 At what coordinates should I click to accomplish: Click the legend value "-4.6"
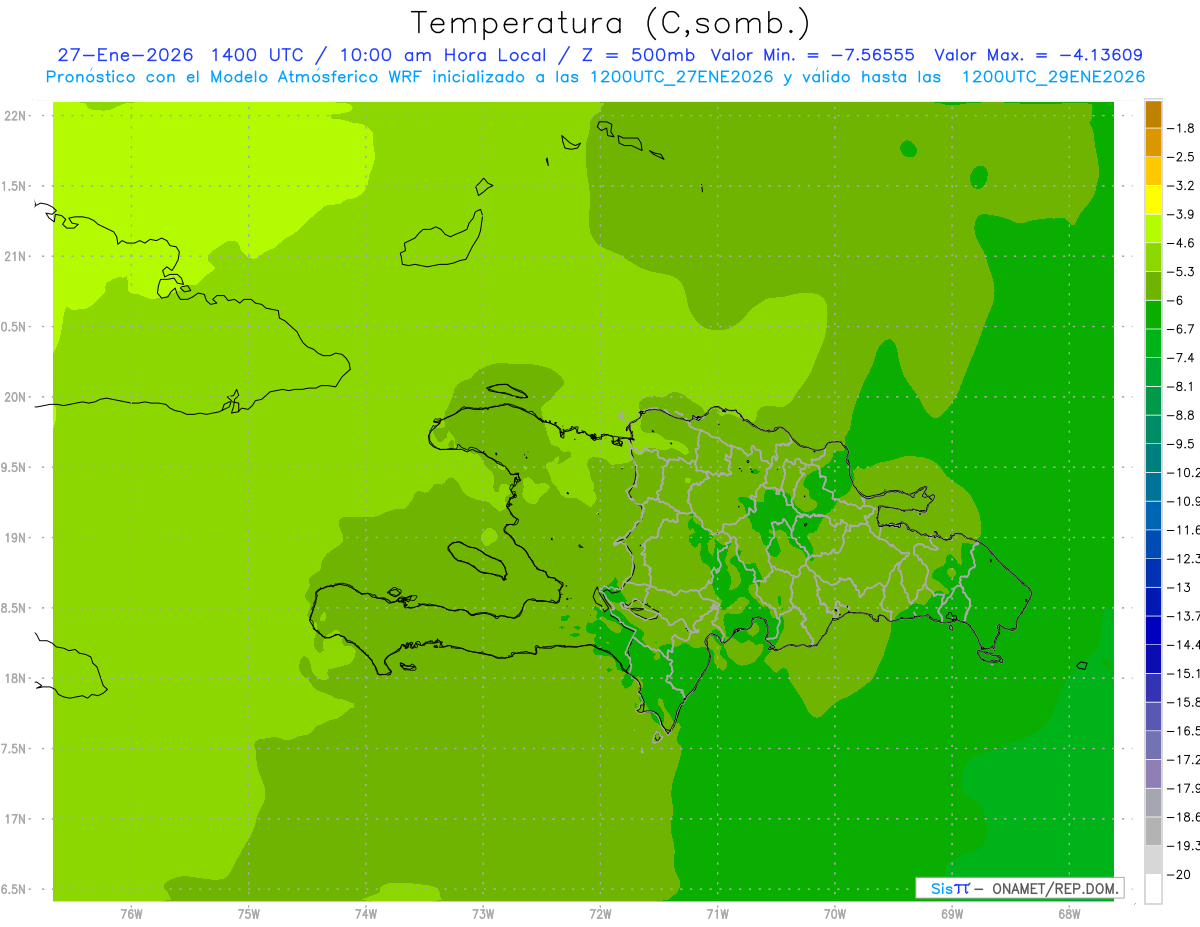pos(1181,243)
